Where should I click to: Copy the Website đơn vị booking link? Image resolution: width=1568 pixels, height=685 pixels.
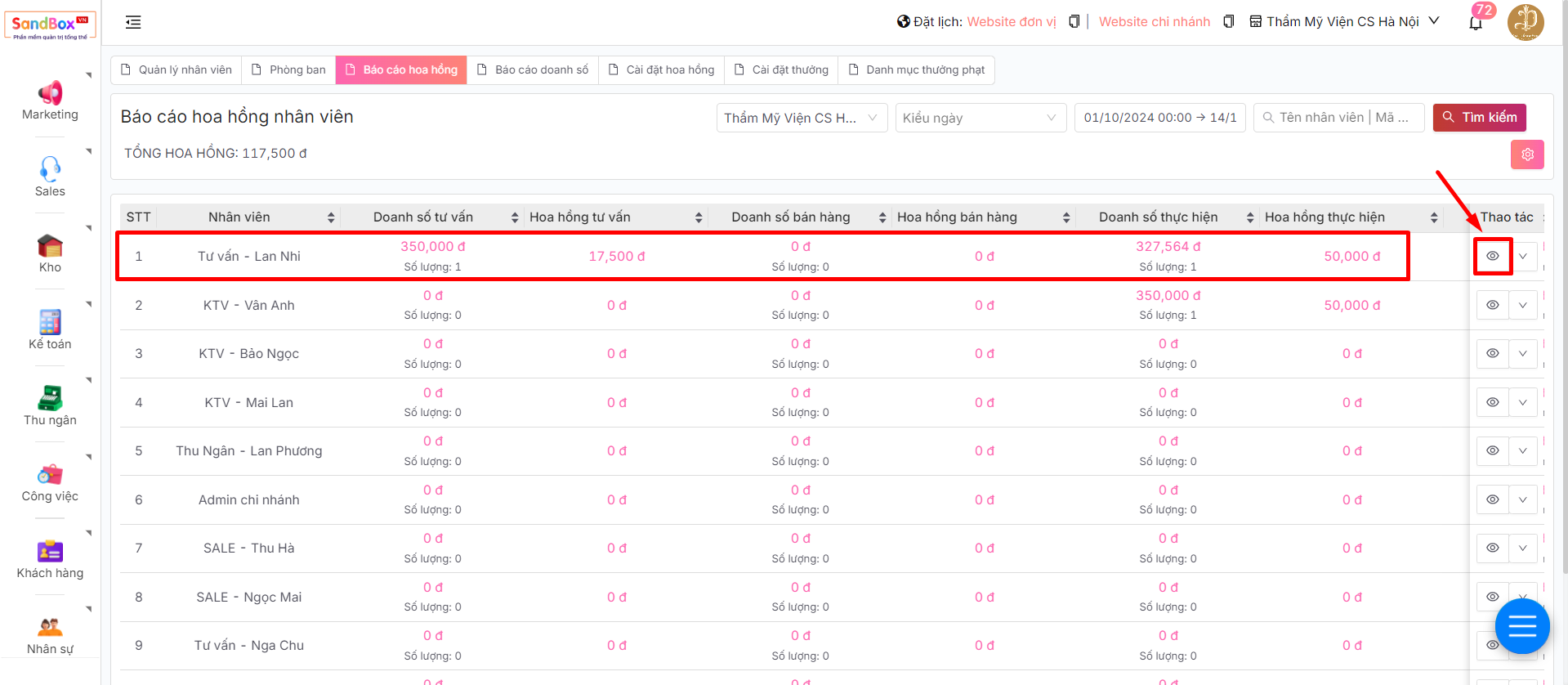1074,22
